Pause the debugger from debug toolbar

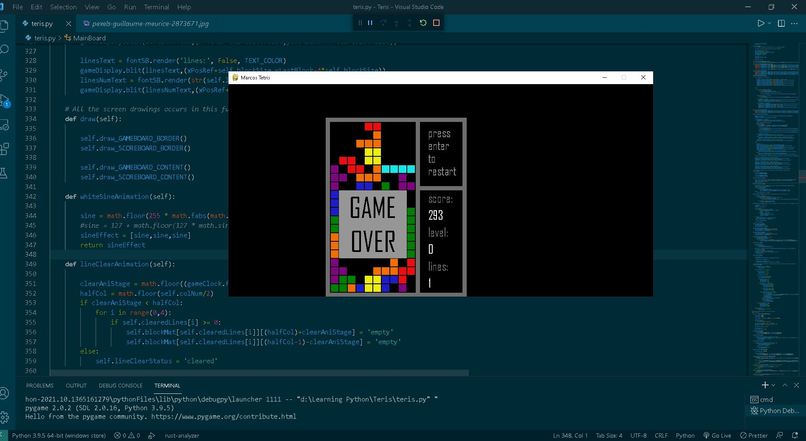pos(370,23)
